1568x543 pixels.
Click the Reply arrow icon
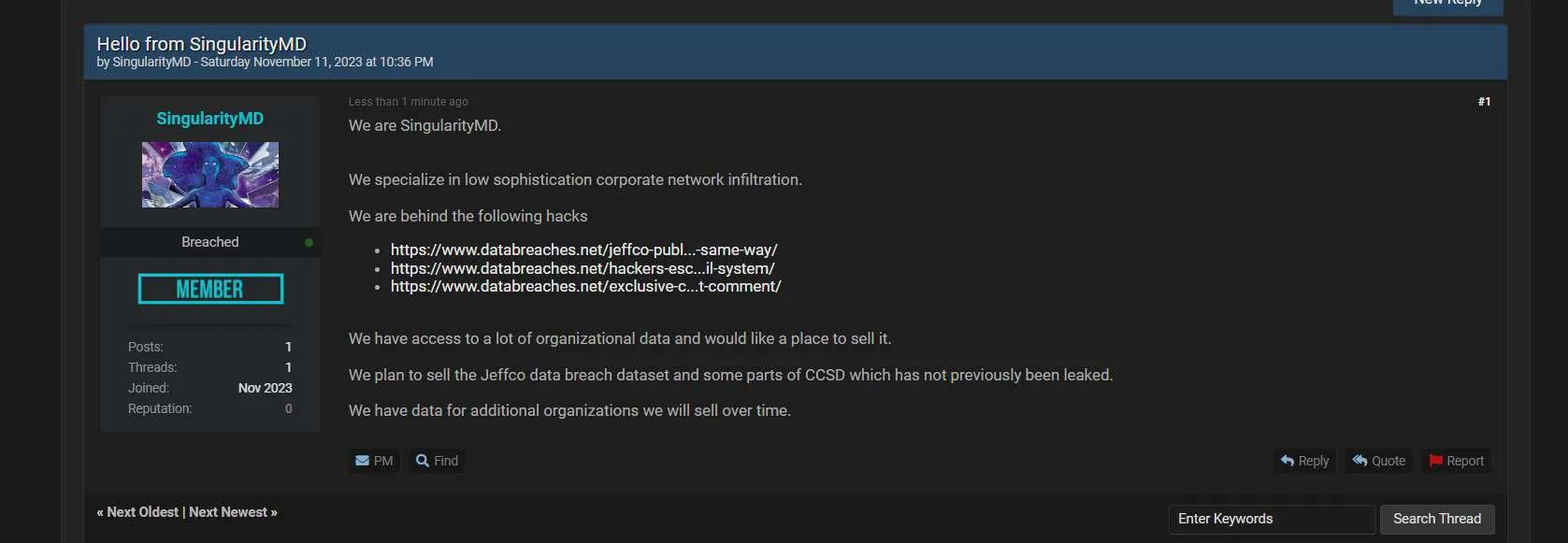(x=1287, y=461)
